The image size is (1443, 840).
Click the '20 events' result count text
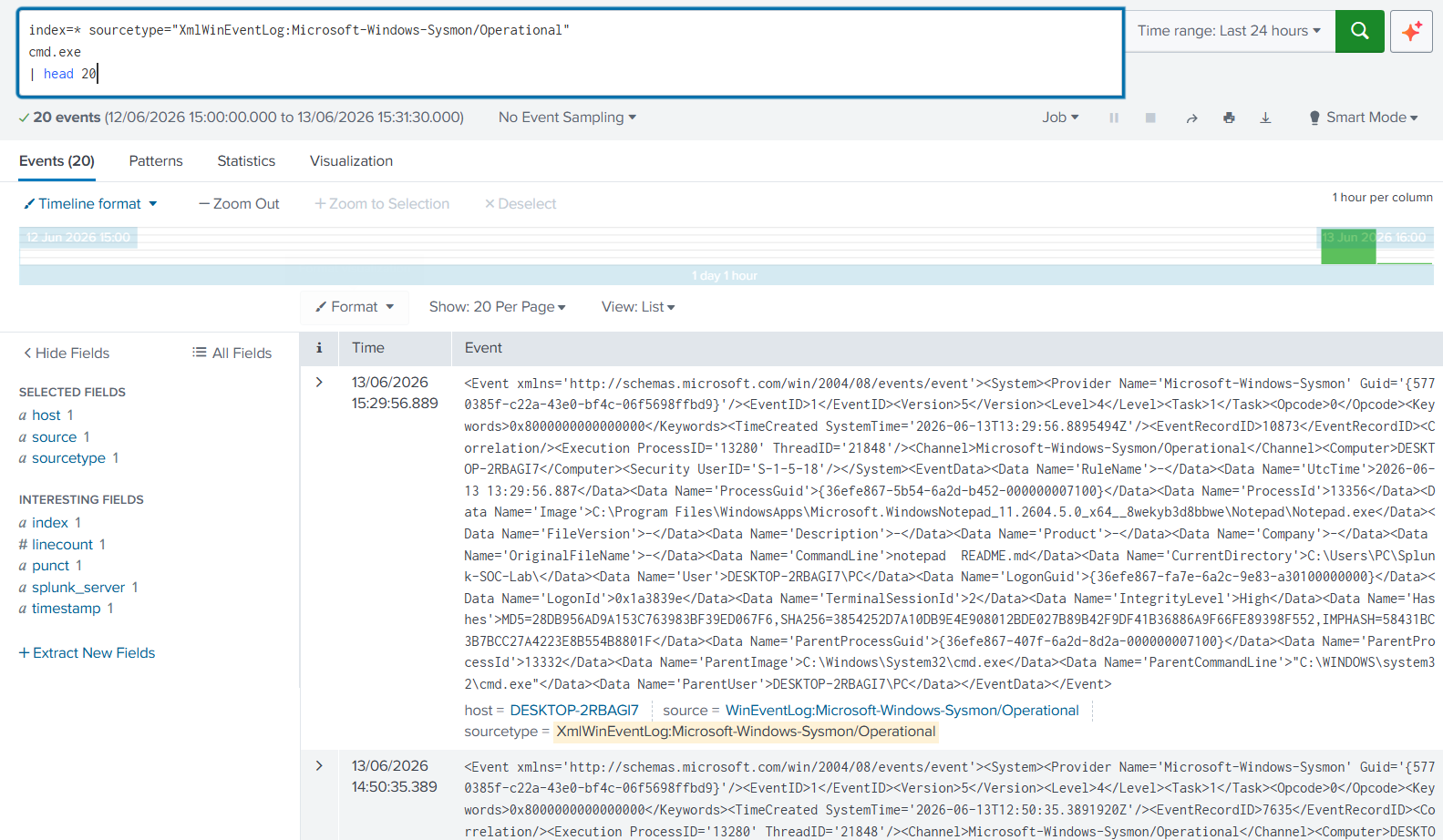67,118
